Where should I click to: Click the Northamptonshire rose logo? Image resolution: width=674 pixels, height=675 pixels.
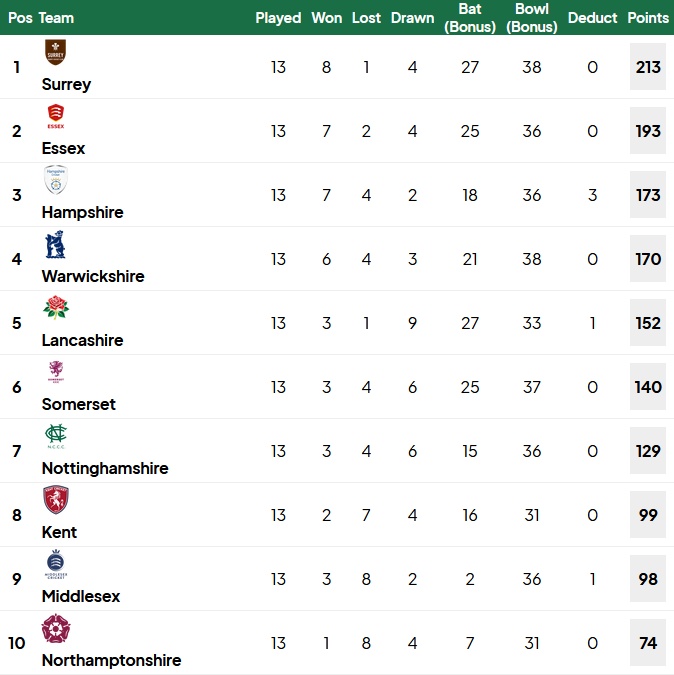(56, 629)
